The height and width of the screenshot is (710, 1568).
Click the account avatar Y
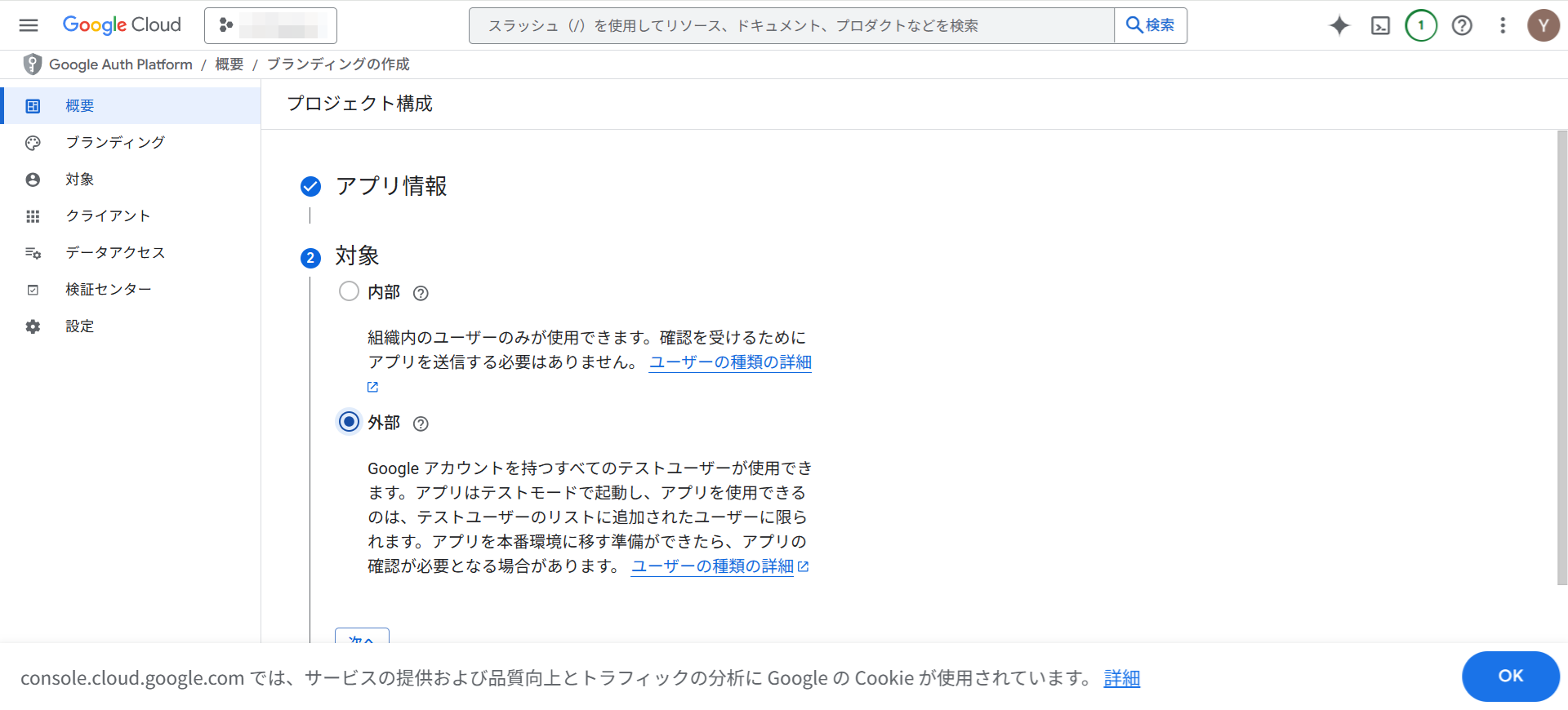pyautogui.click(x=1543, y=25)
